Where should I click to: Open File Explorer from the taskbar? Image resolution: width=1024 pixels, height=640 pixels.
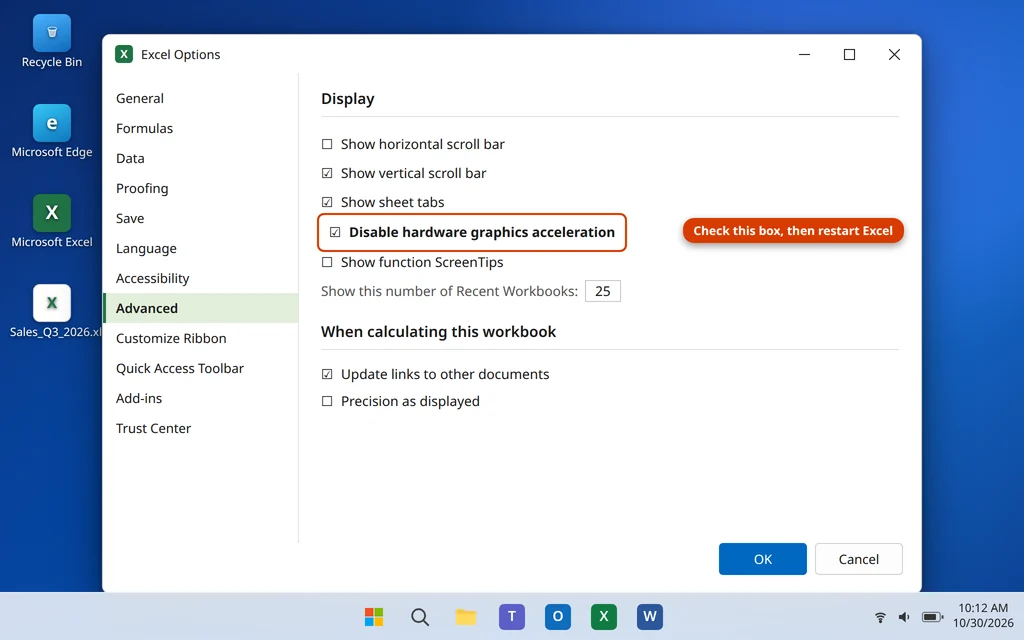click(x=466, y=616)
